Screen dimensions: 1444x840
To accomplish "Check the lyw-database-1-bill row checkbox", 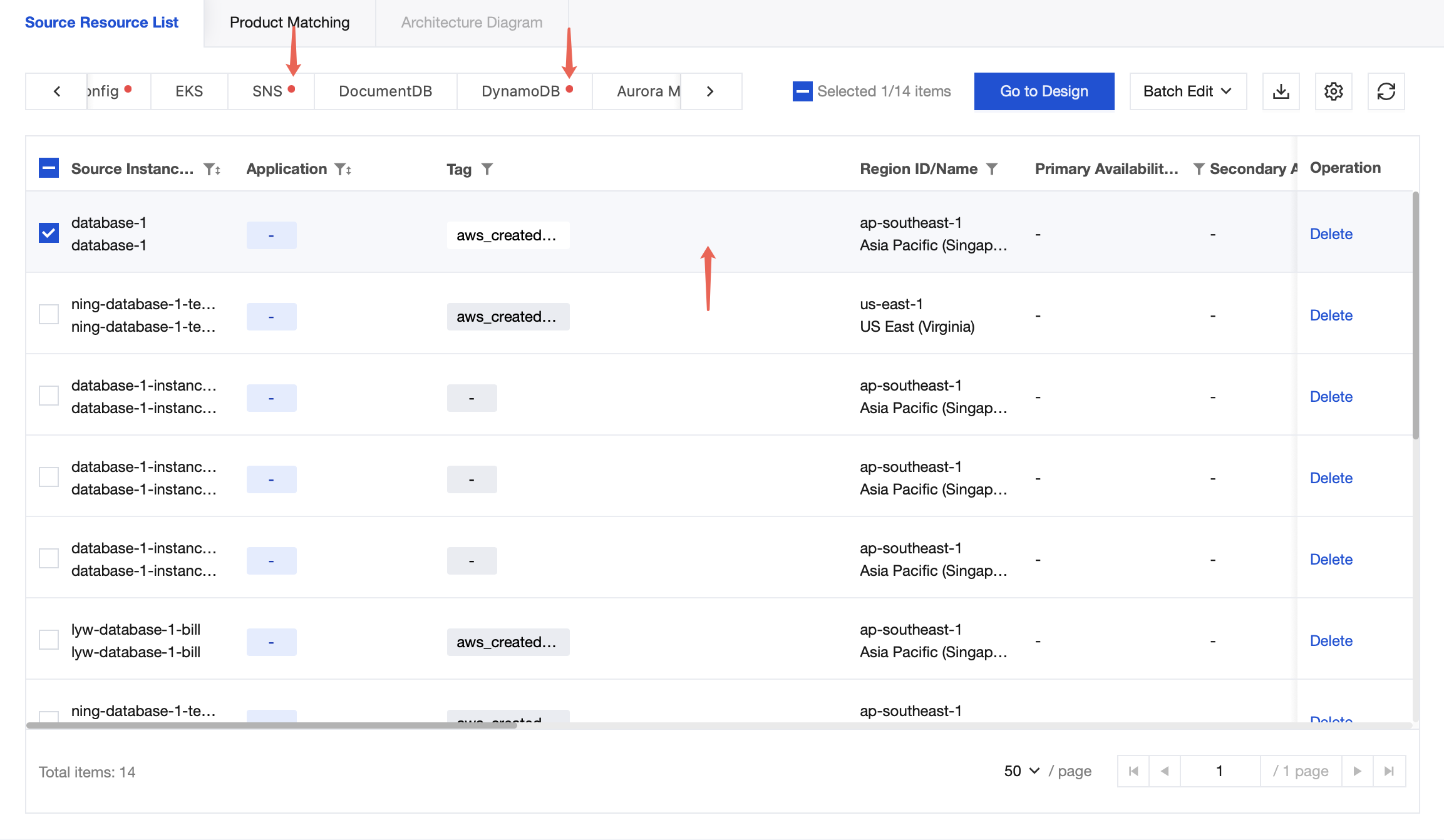I will (49, 640).
